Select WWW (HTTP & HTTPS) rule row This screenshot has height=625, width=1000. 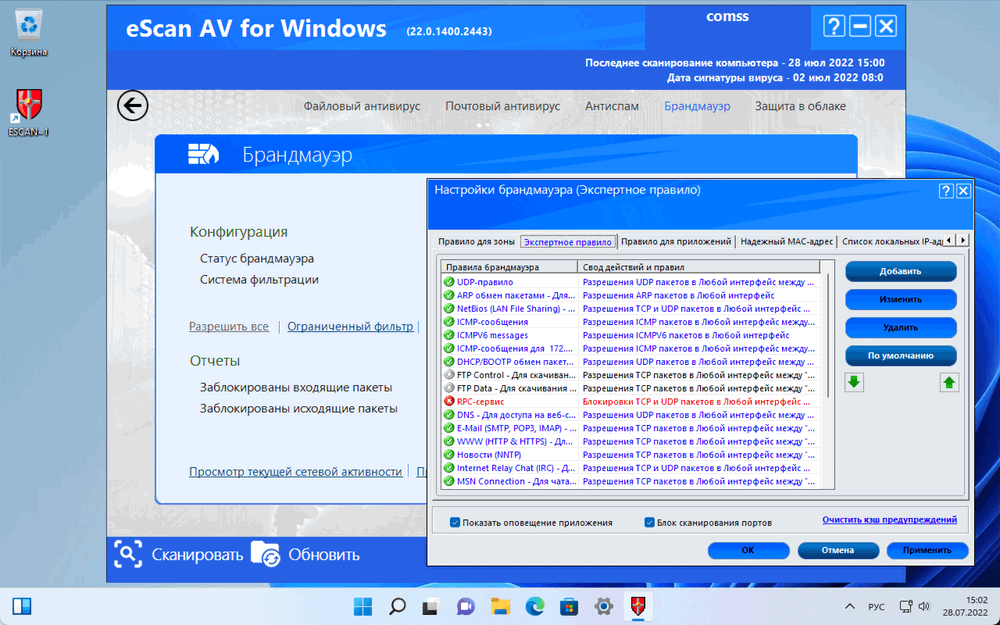click(x=630, y=441)
